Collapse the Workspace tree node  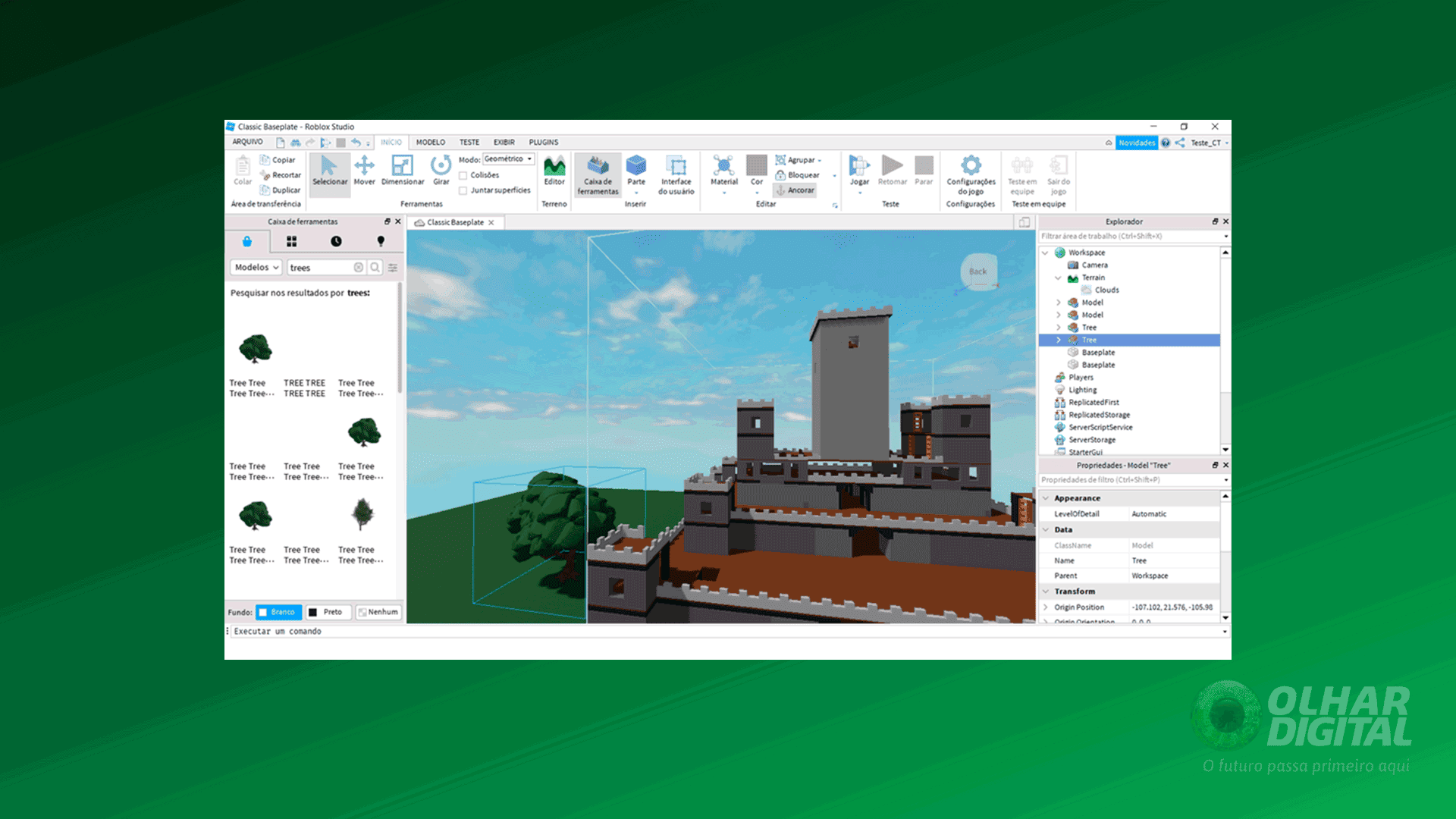1046,253
